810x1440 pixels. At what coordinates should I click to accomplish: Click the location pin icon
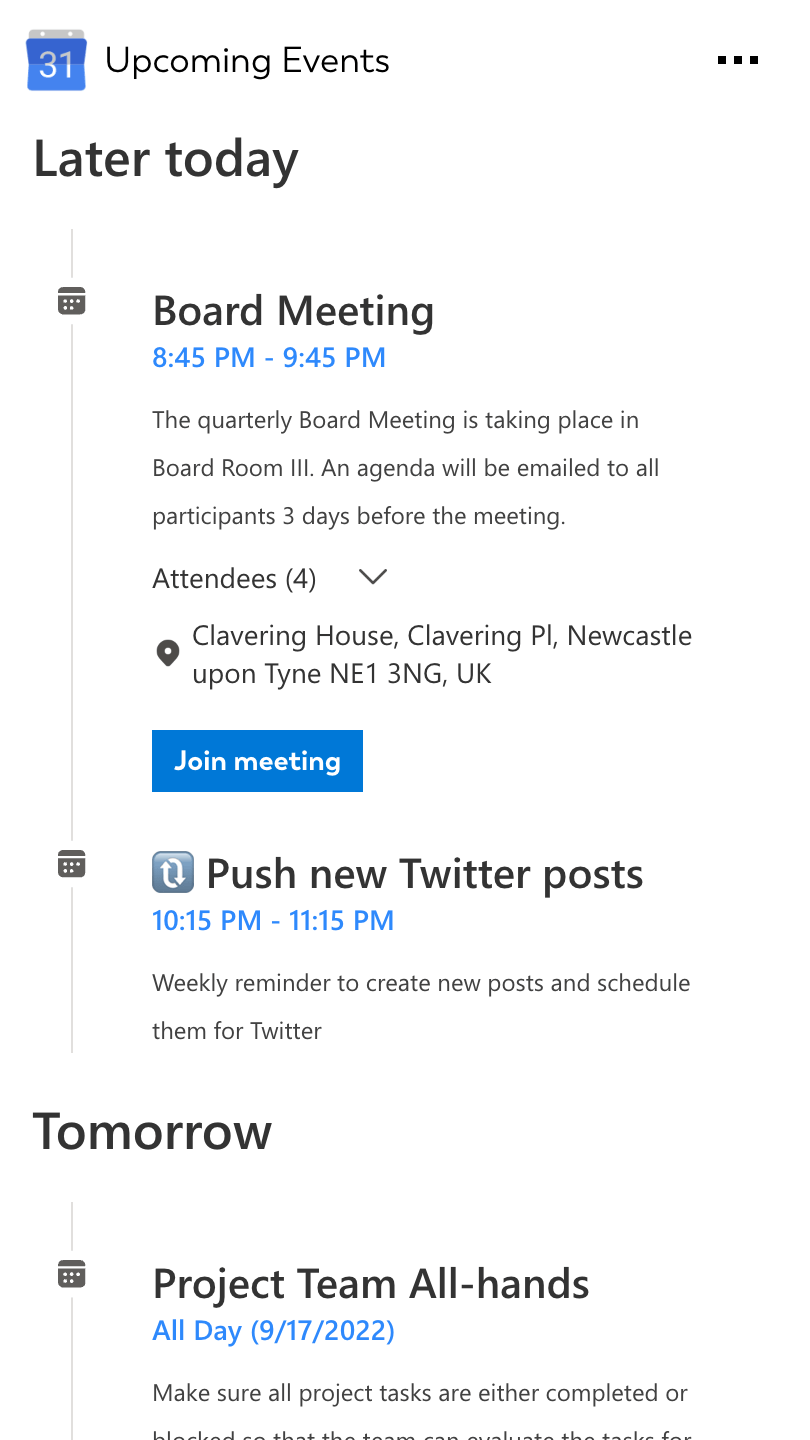point(168,654)
